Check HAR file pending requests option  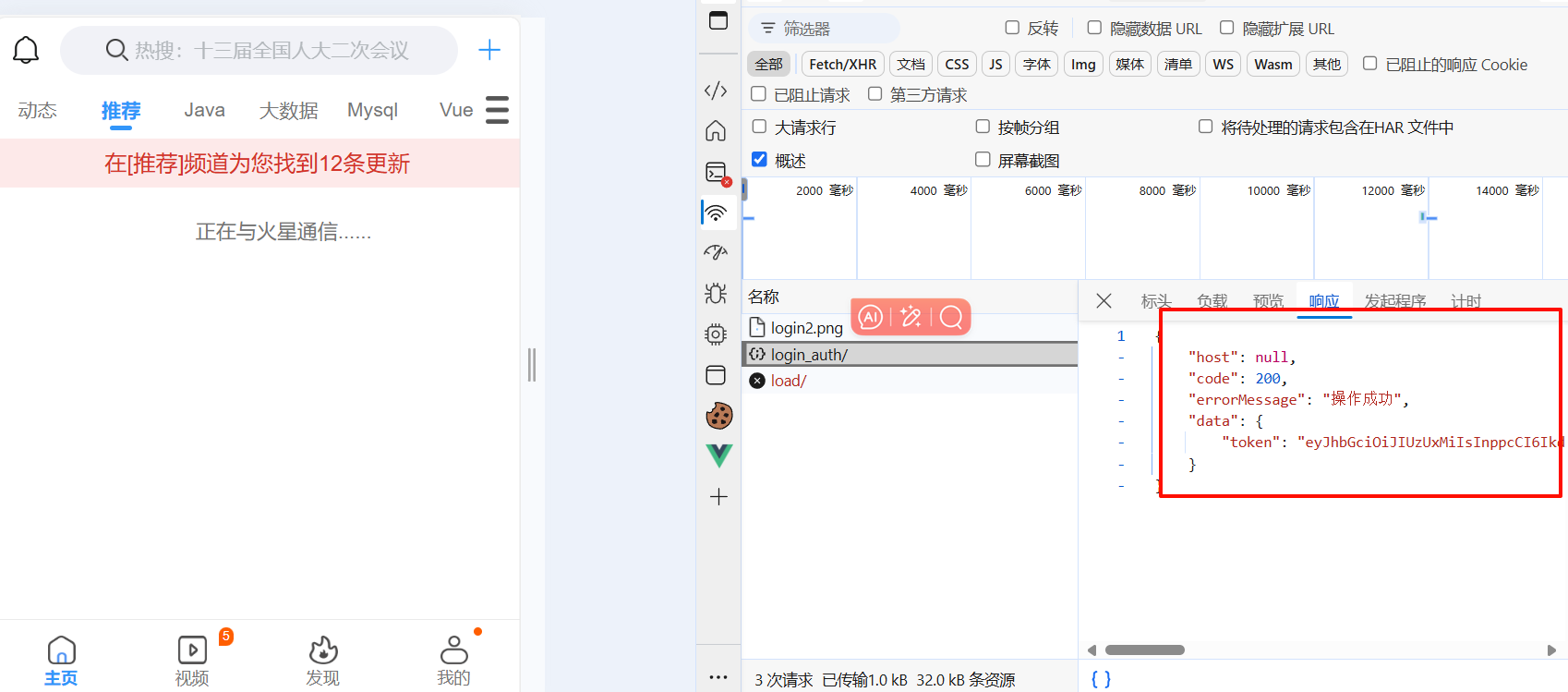click(x=1206, y=127)
